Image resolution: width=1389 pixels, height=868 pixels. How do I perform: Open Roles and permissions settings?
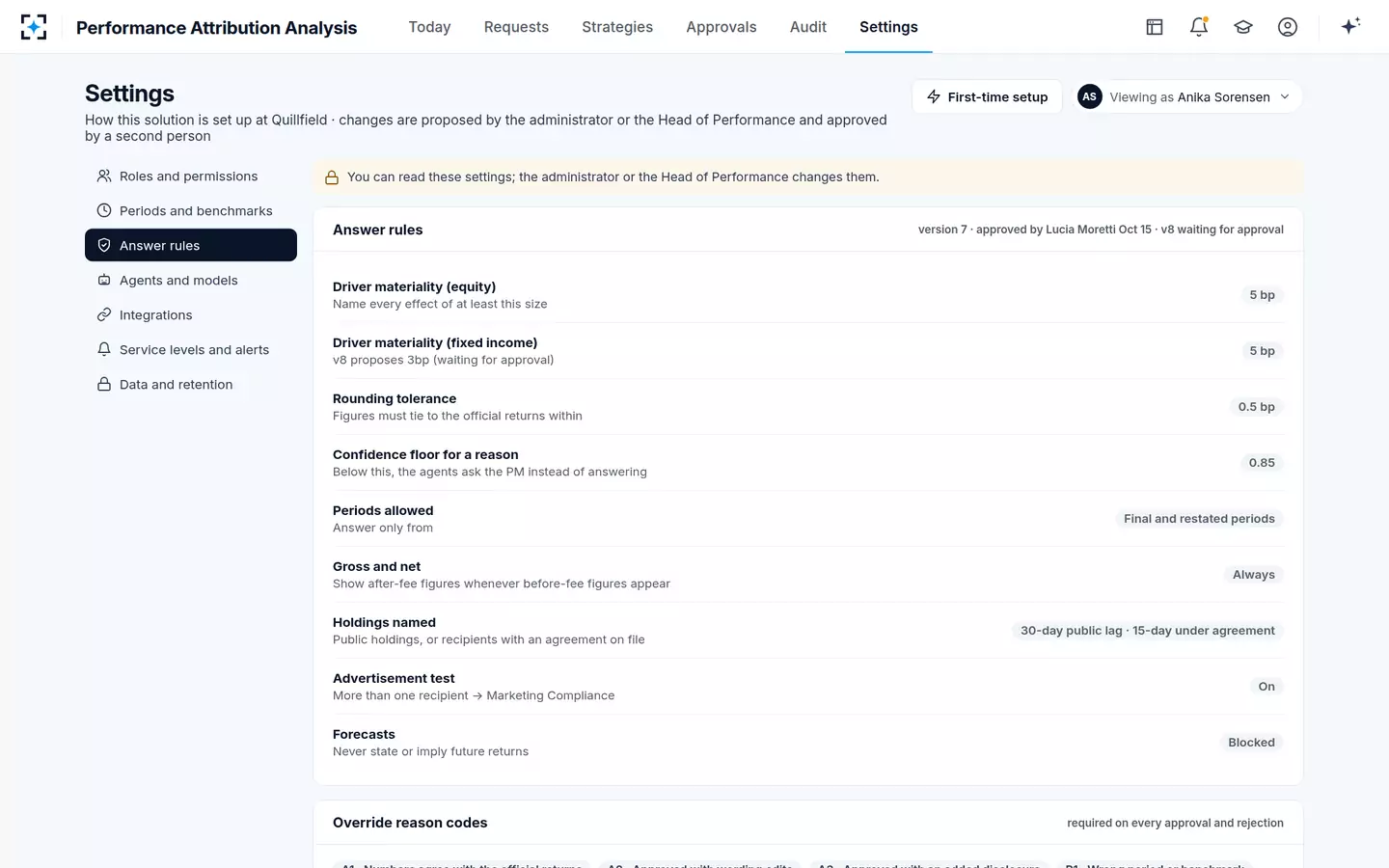[191, 176]
